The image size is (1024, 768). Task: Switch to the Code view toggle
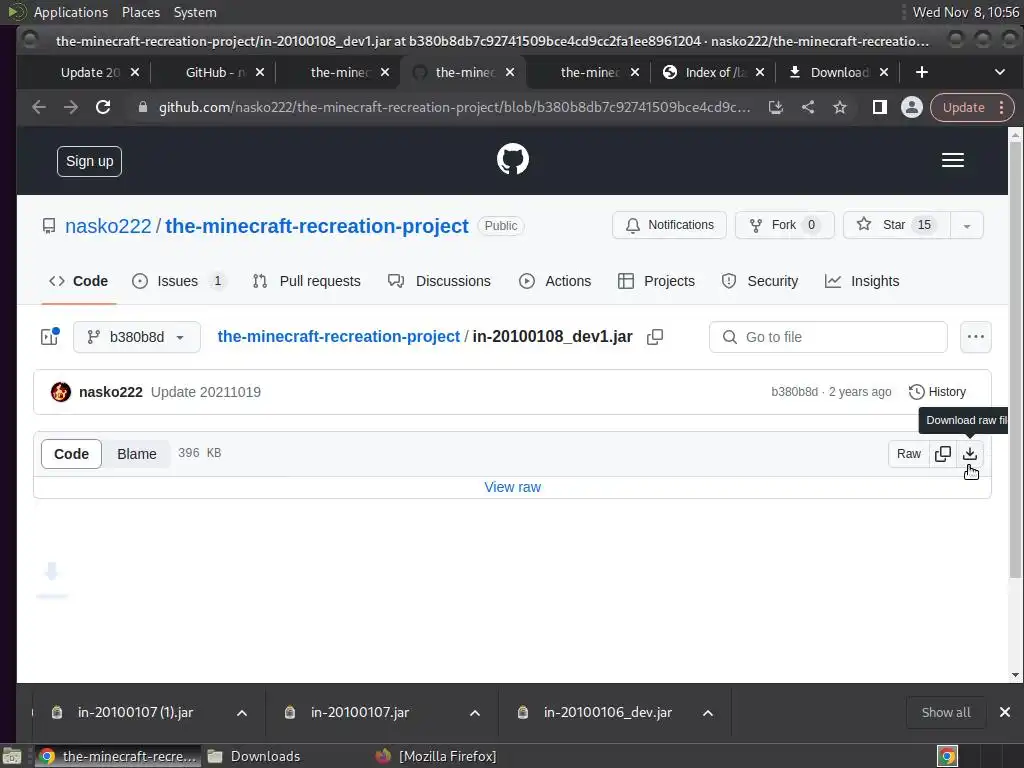(x=71, y=454)
